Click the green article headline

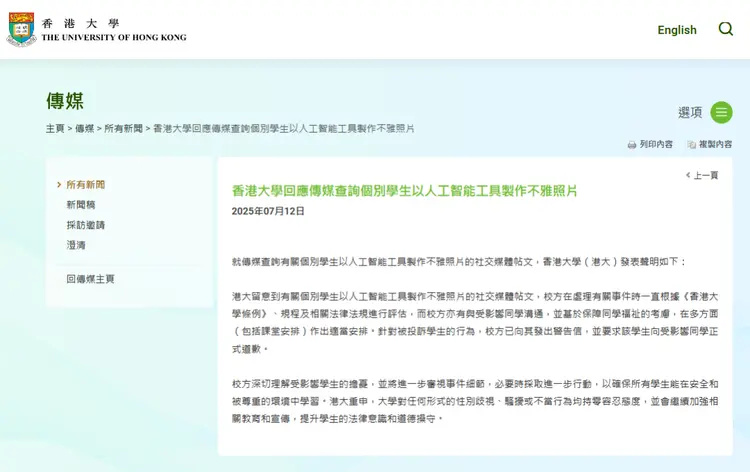pos(405,191)
